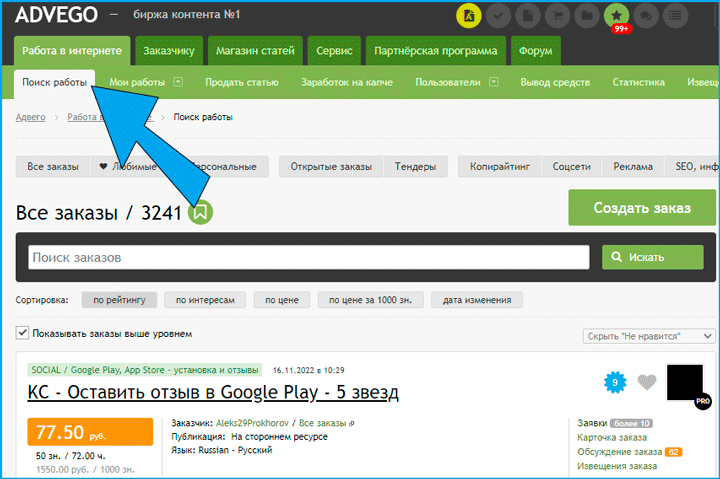Open the 'Магазин статей' tab
The width and height of the screenshot is (720, 479).
(x=255, y=51)
